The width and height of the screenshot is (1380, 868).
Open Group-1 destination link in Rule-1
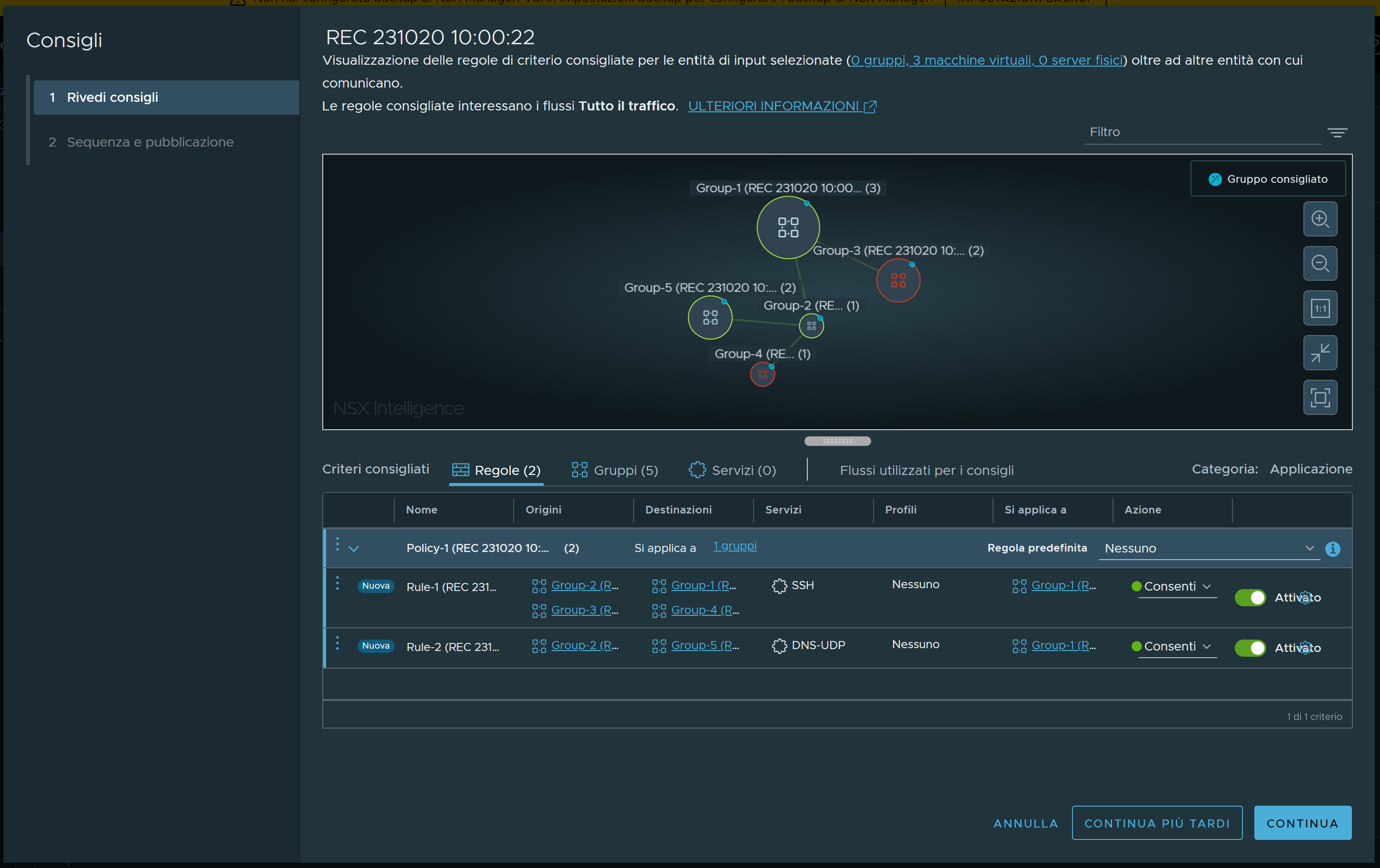pos(704,585)
